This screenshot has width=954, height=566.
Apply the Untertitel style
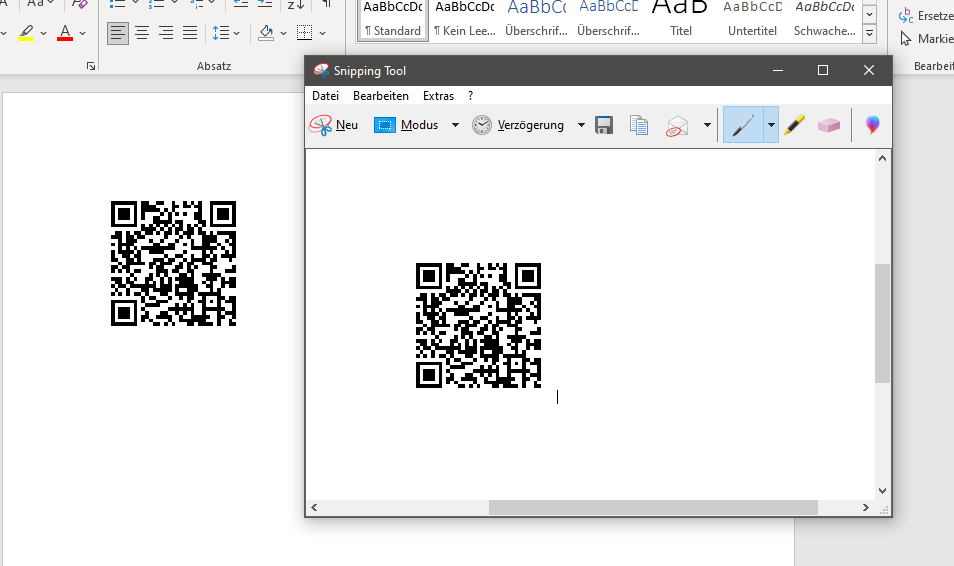coord(752,19)
